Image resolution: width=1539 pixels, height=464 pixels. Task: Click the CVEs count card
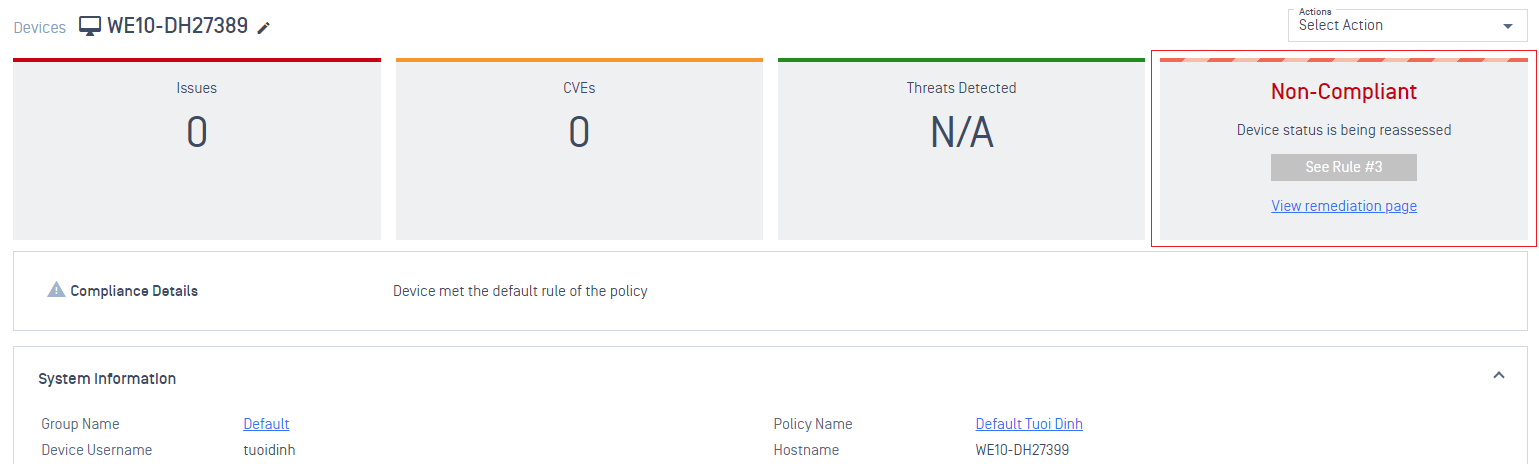(579, 149)
